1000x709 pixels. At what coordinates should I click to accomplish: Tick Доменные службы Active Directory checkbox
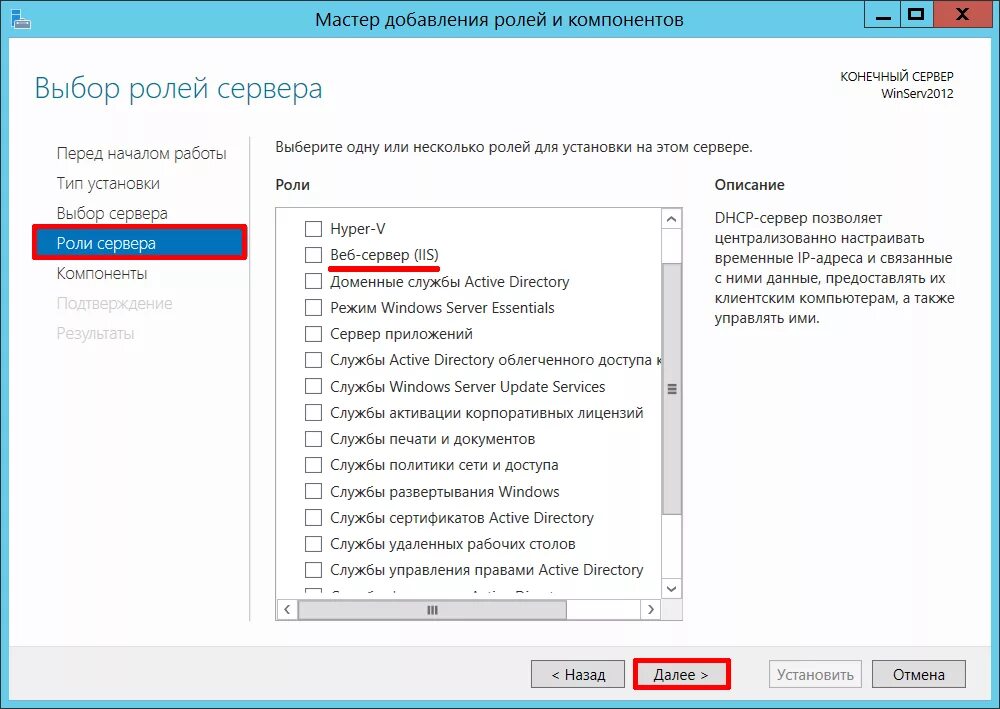coord(313,281)
